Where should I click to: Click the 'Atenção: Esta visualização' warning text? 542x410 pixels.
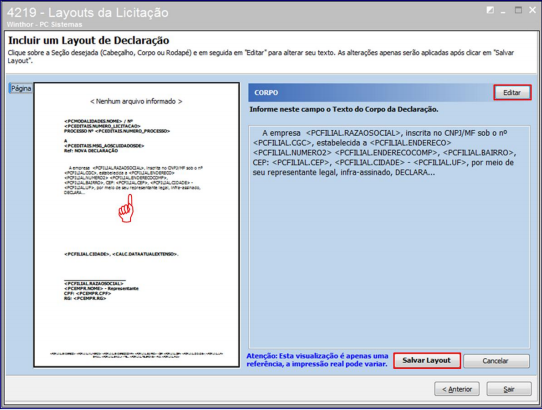click(x=317, y=360)
